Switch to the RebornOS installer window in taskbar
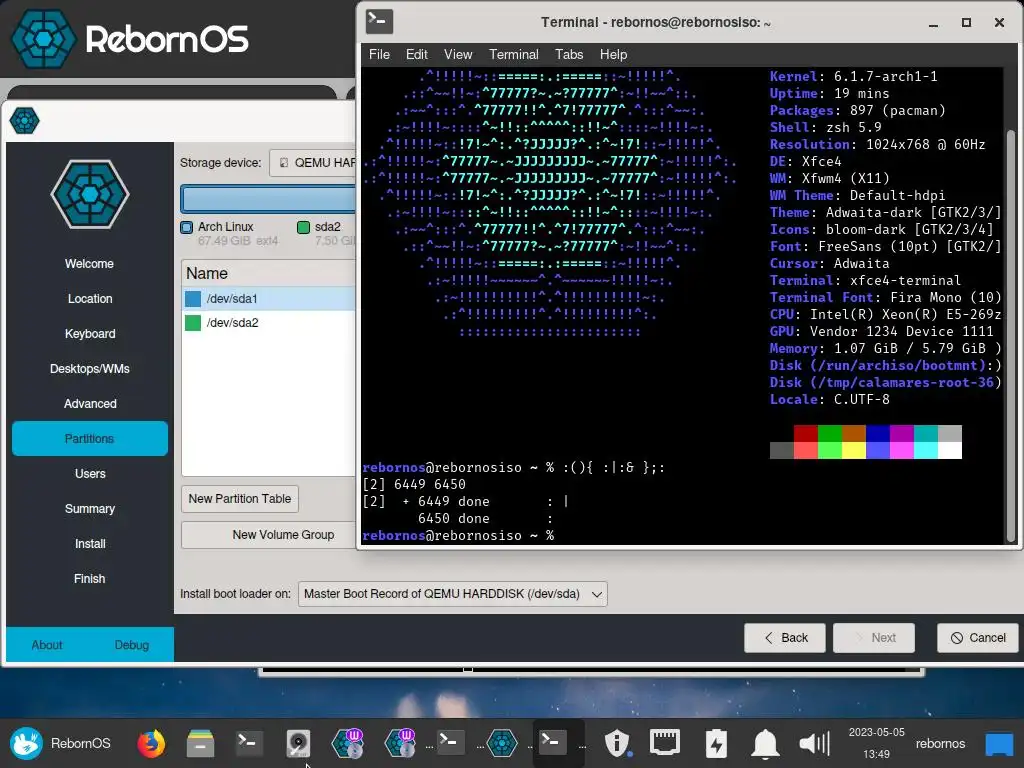 [502, 743]
